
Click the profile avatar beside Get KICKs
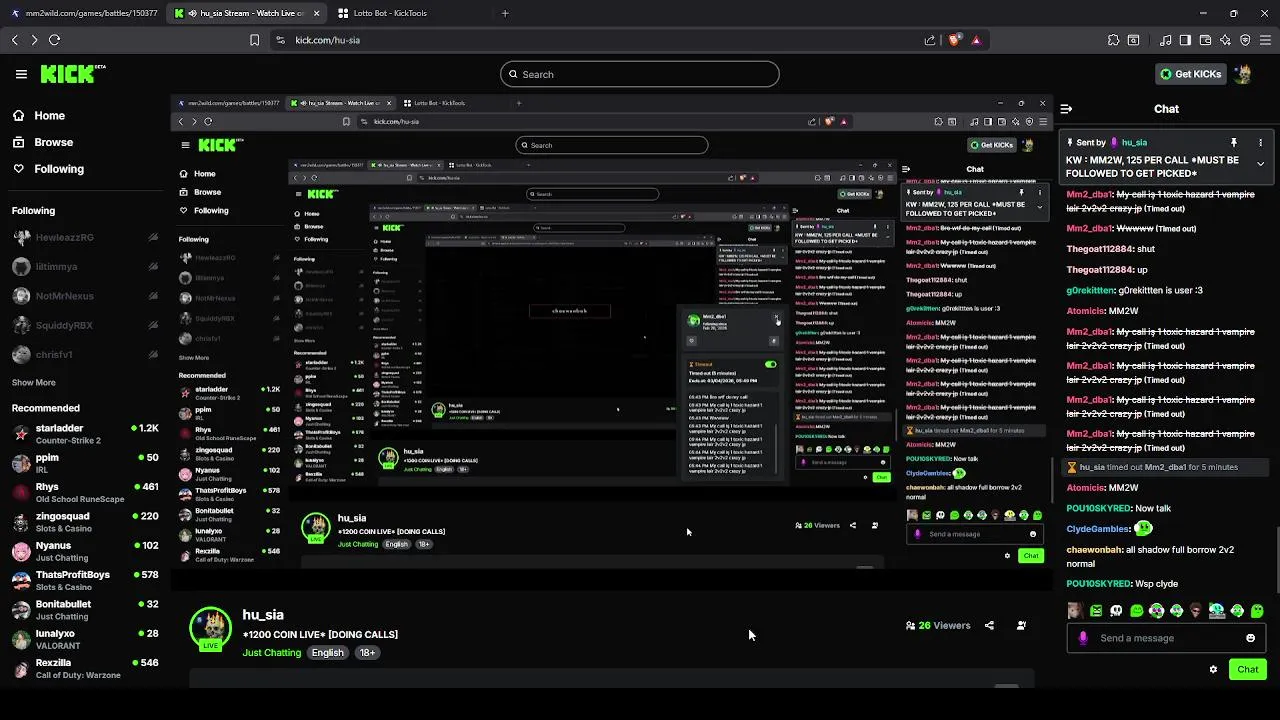[1243, 74]
